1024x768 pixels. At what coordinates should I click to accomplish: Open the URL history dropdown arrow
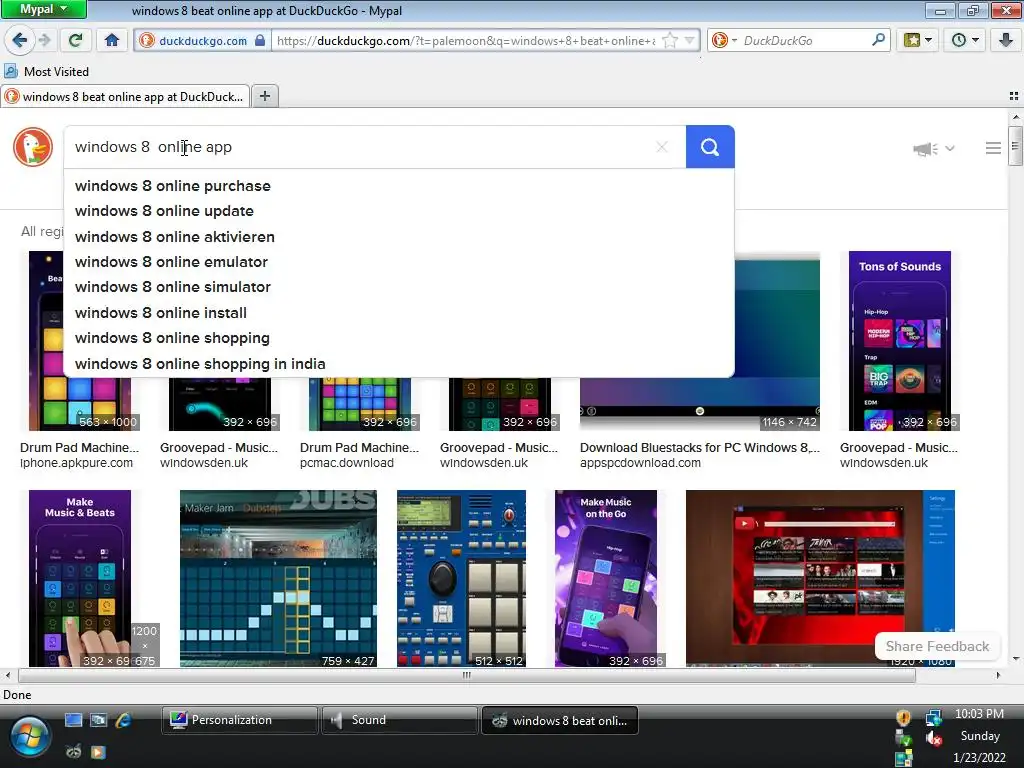tap(689, 40)
